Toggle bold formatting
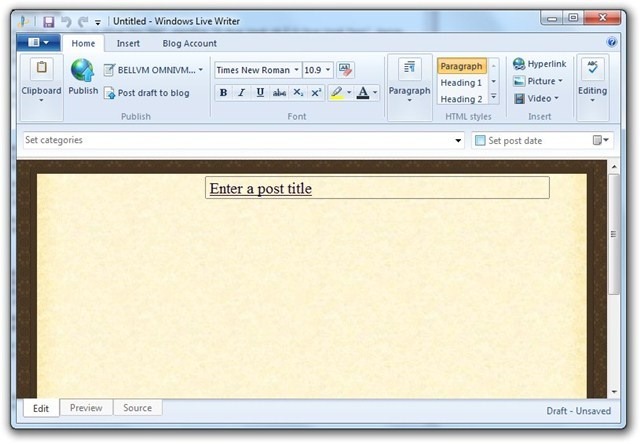 pos(223,93)
